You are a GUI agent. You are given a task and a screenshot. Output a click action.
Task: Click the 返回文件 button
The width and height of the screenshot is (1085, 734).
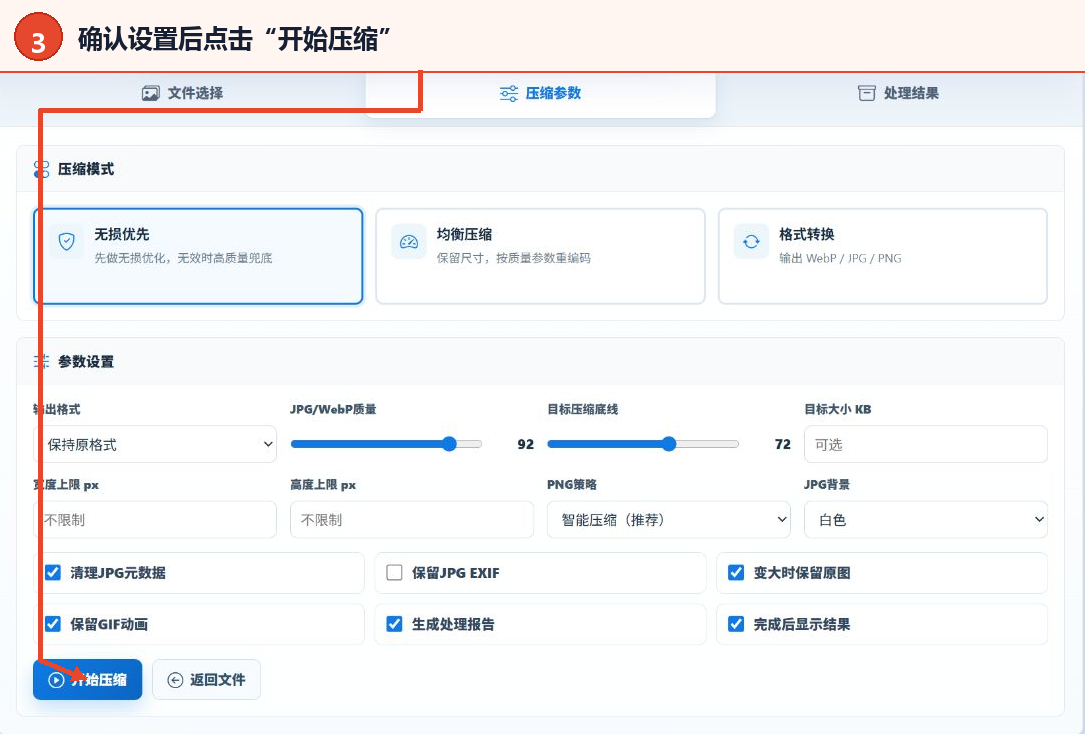click(206, 679)
